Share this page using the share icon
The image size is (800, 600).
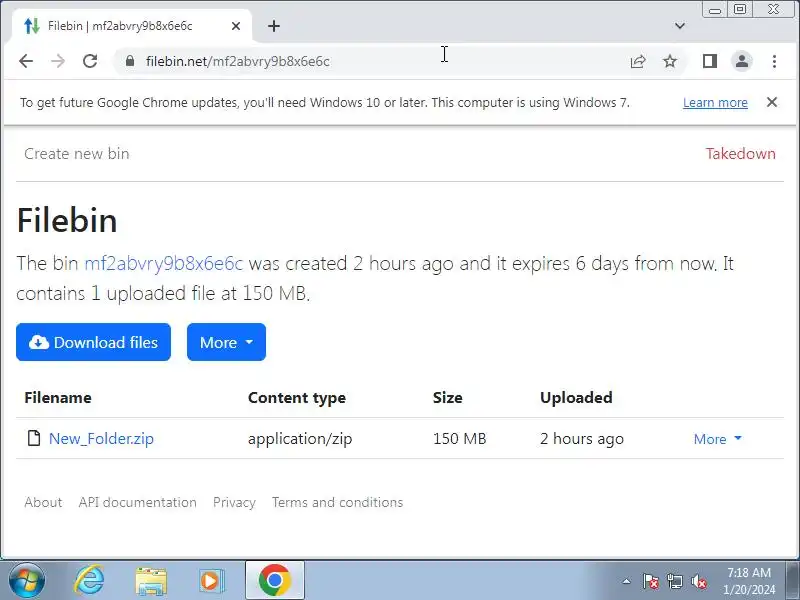(x=638, y=61)
